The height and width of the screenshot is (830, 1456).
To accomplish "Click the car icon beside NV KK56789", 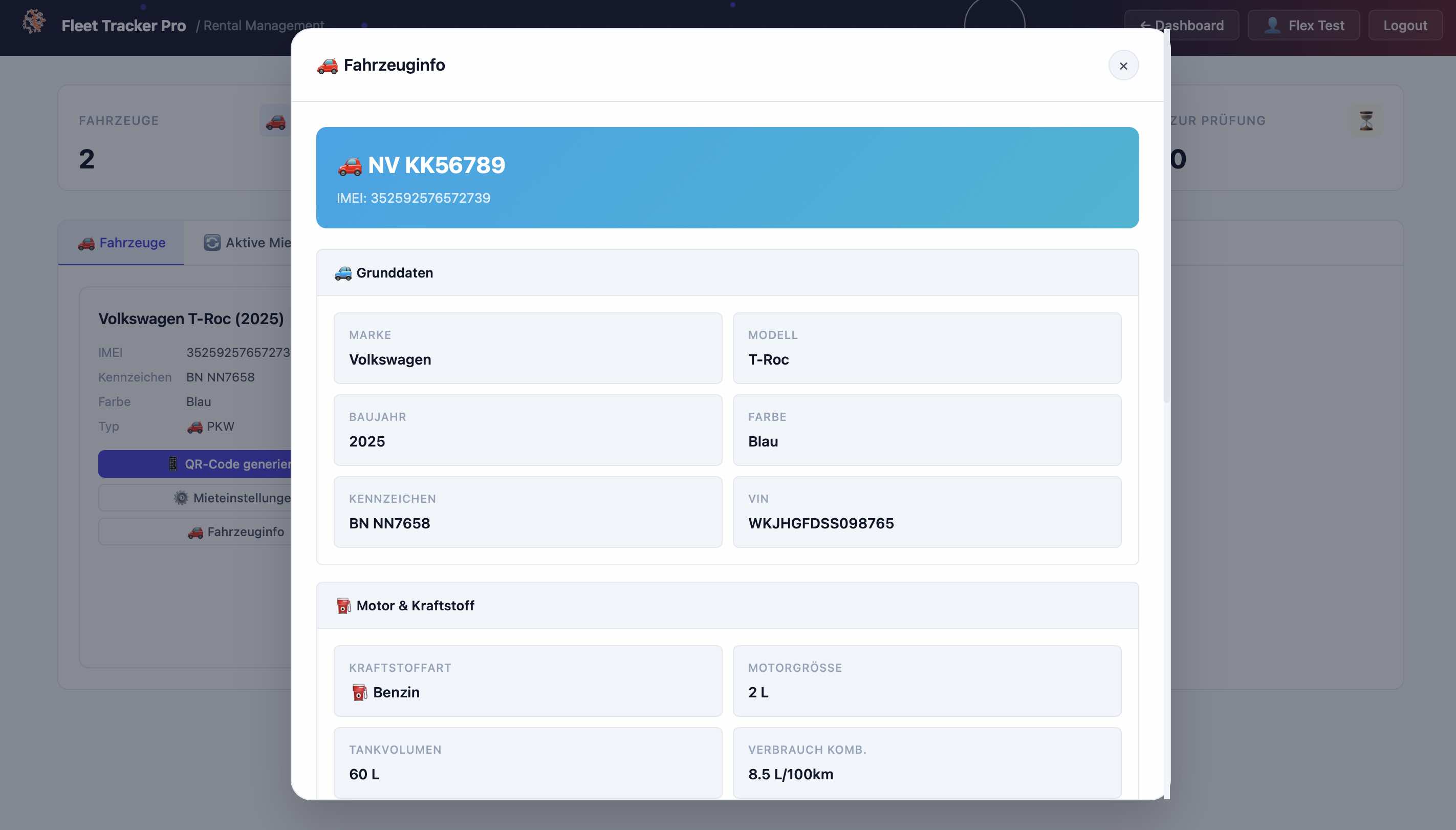I will point(350,166).
